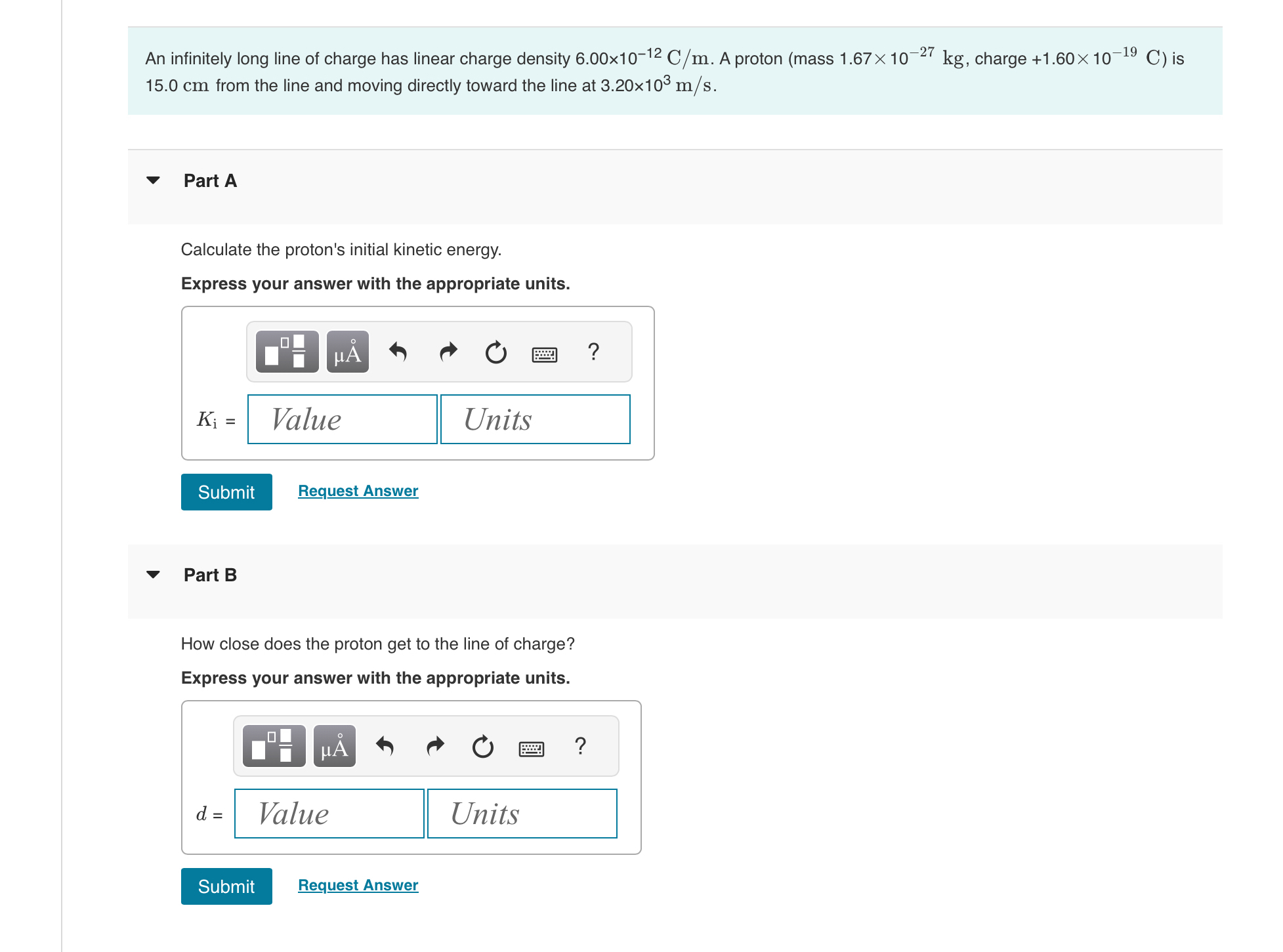Select the μÅ units icon in Part A
The height and width of the screenshot is (952, 1283).
pyautogui.click(x=347, y=352)
